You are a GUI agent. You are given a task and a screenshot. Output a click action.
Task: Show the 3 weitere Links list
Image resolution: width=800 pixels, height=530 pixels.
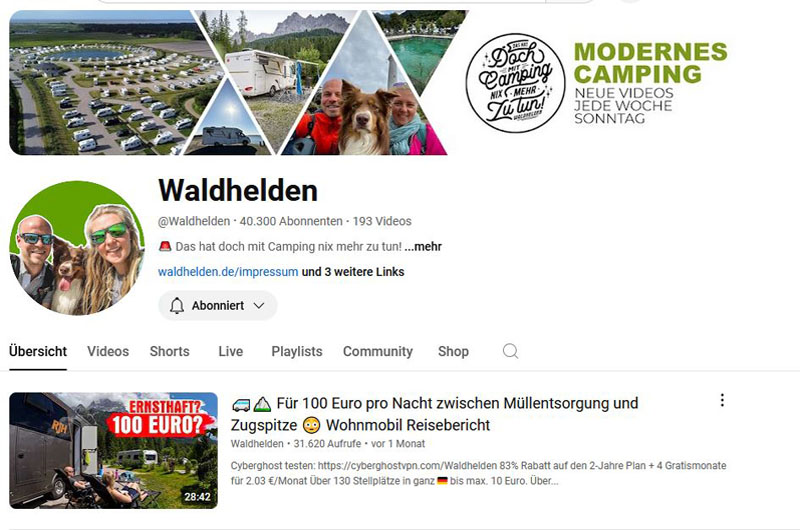(353, 272)
